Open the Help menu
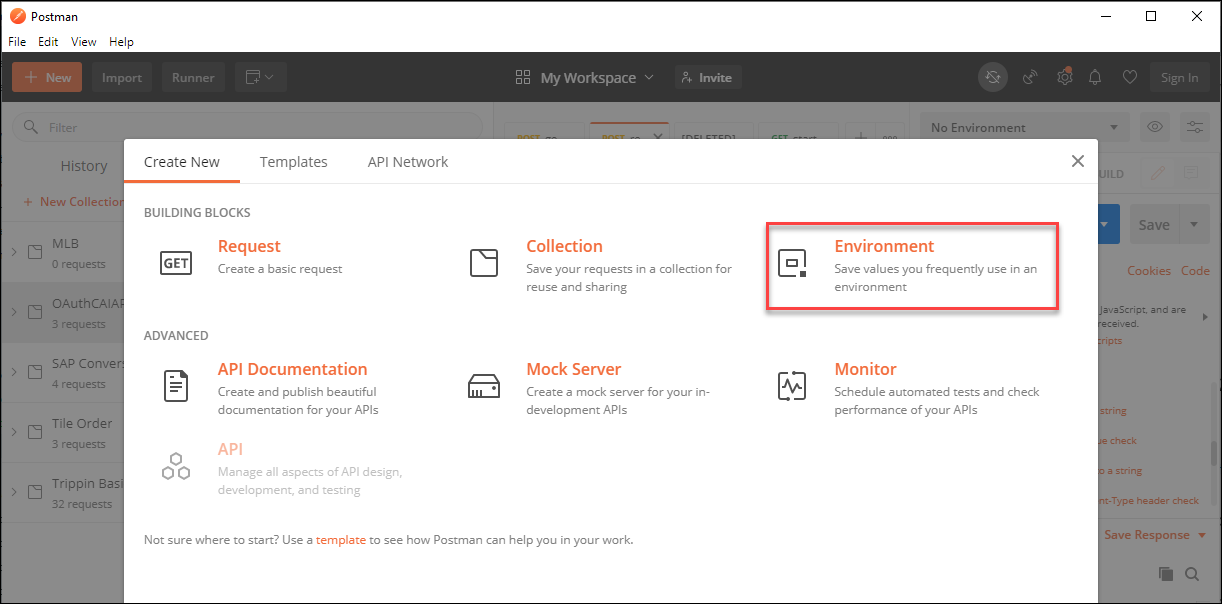Viewport: 1222px width, 604px height. [121, 42]
